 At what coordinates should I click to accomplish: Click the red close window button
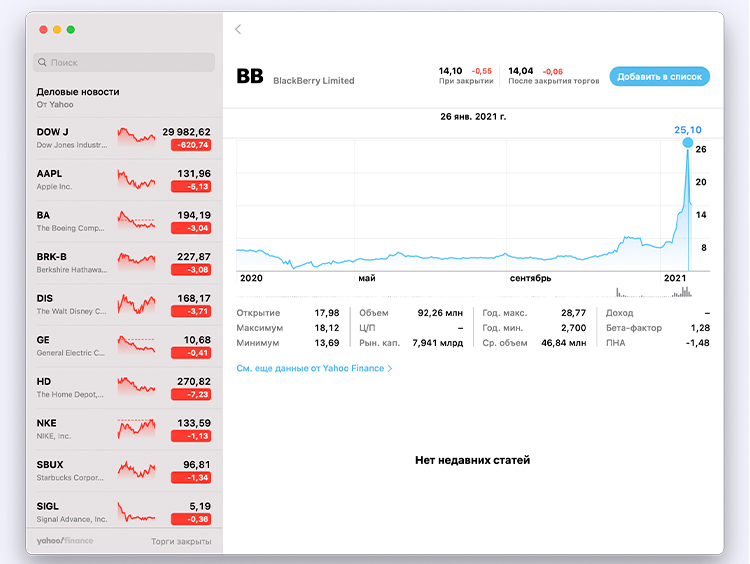click(43, 30)
